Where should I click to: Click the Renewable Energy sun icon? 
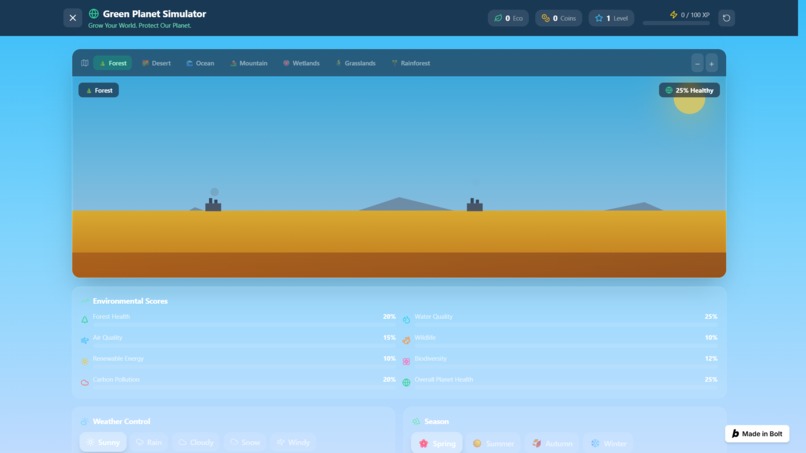[85, 361]
